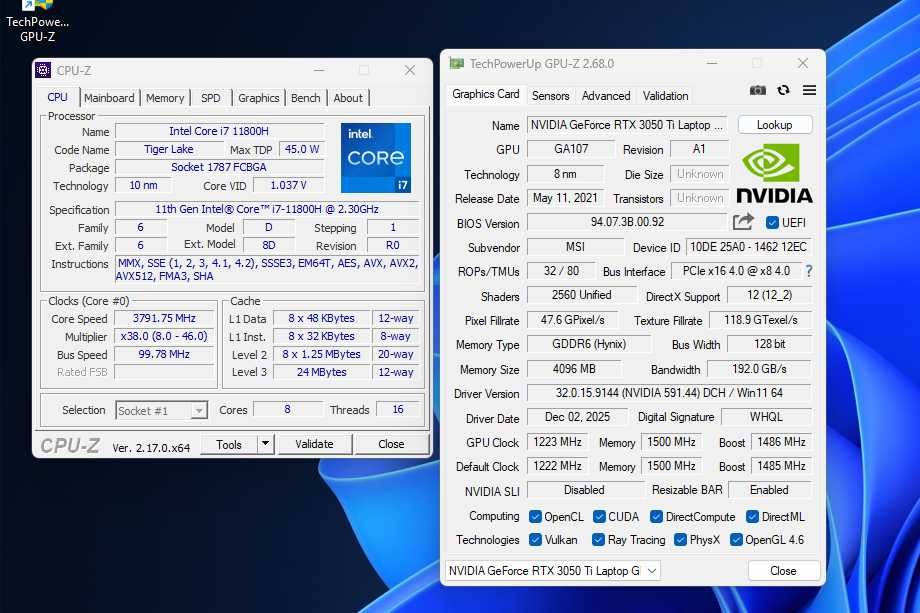Click the GA107 GPU field
Viewport: 920px width, 613px height.
tap(571, 148)
